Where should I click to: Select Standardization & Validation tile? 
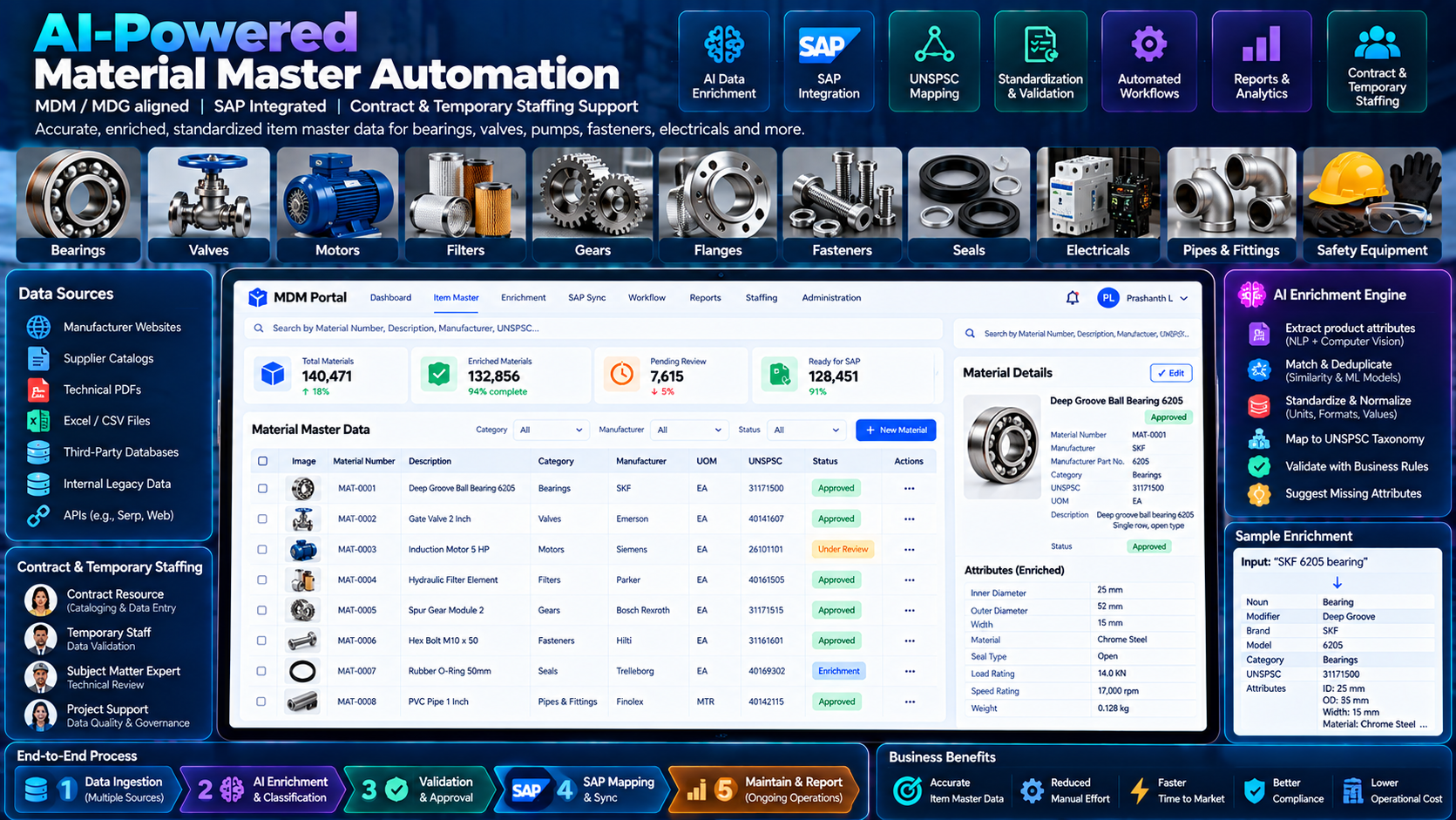click(1040, 61)
